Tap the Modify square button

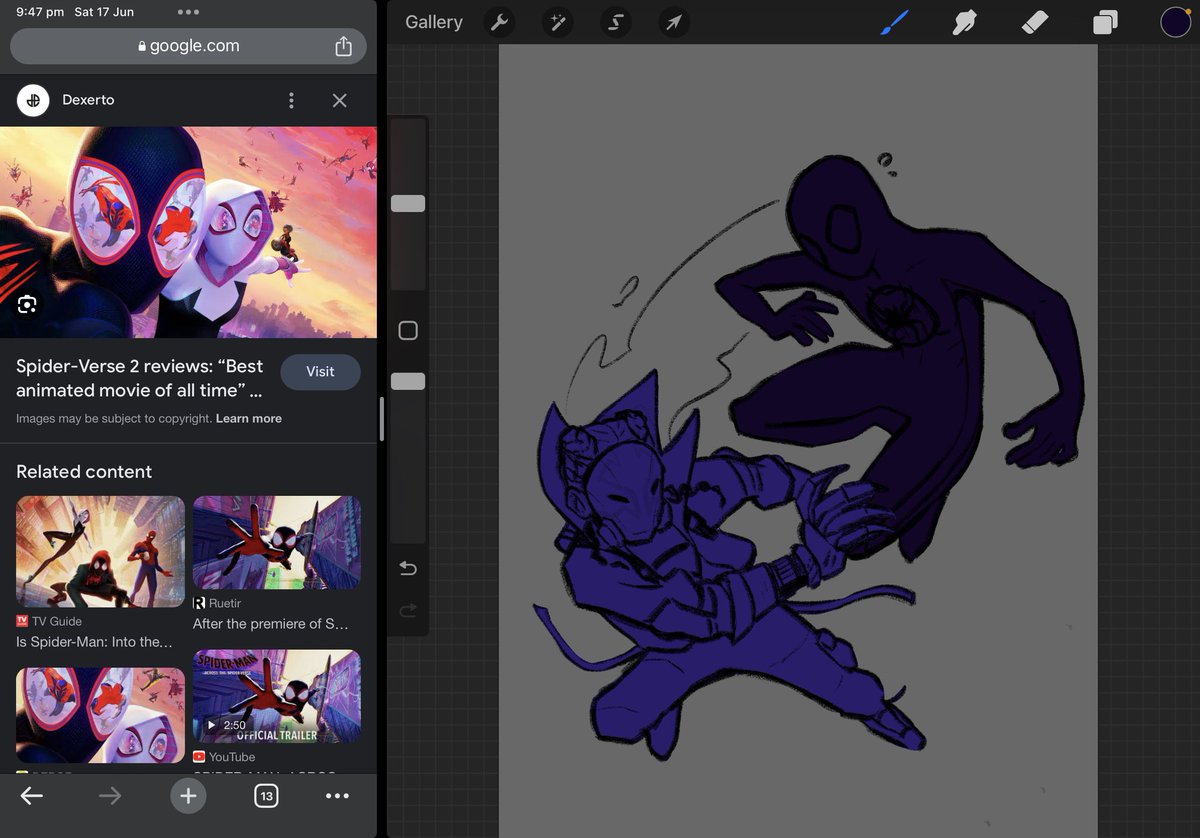click(408, 330)
